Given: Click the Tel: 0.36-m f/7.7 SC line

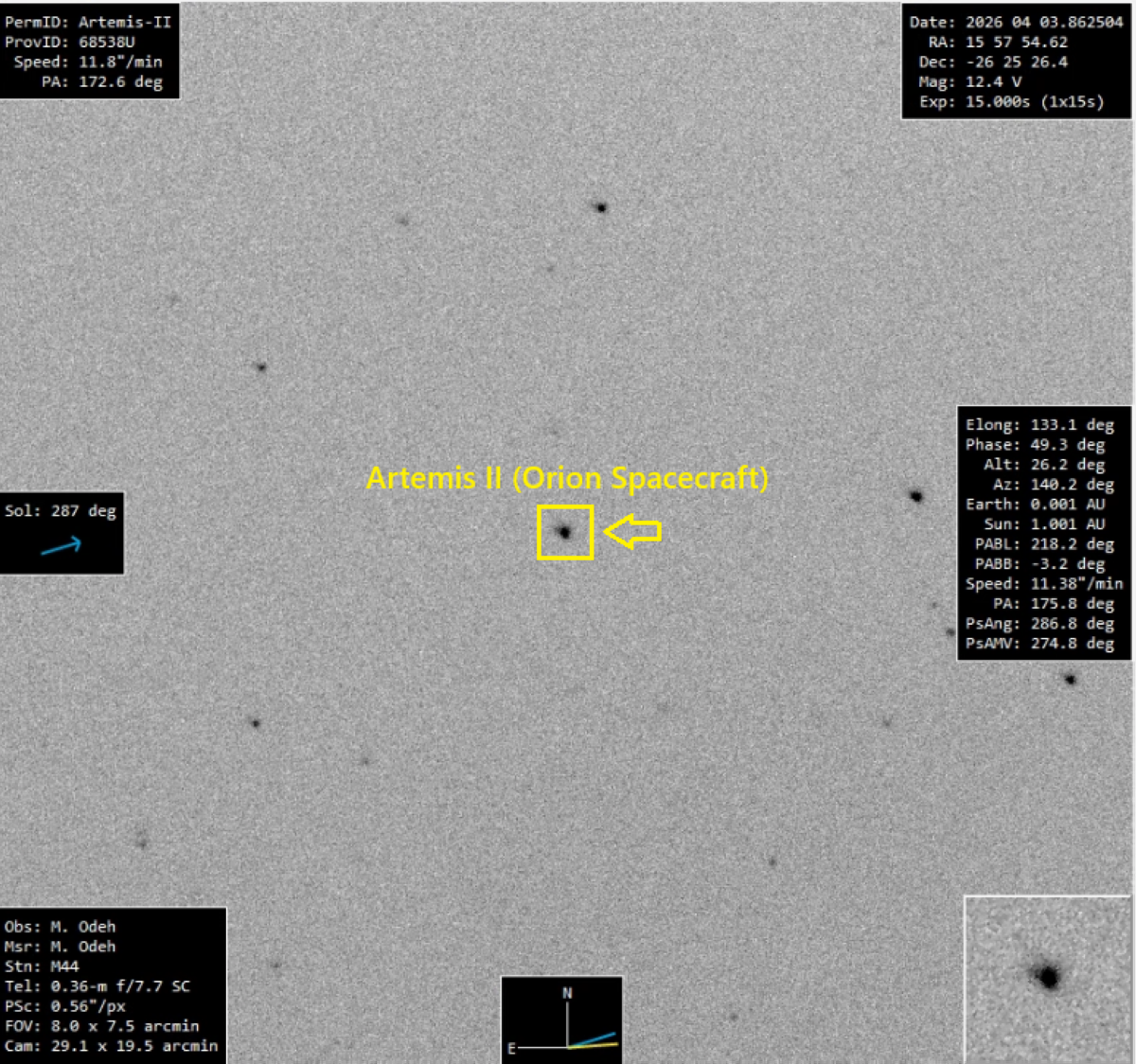Looking at the screenshot, I should pyautogui.click(x=98, y=986).
